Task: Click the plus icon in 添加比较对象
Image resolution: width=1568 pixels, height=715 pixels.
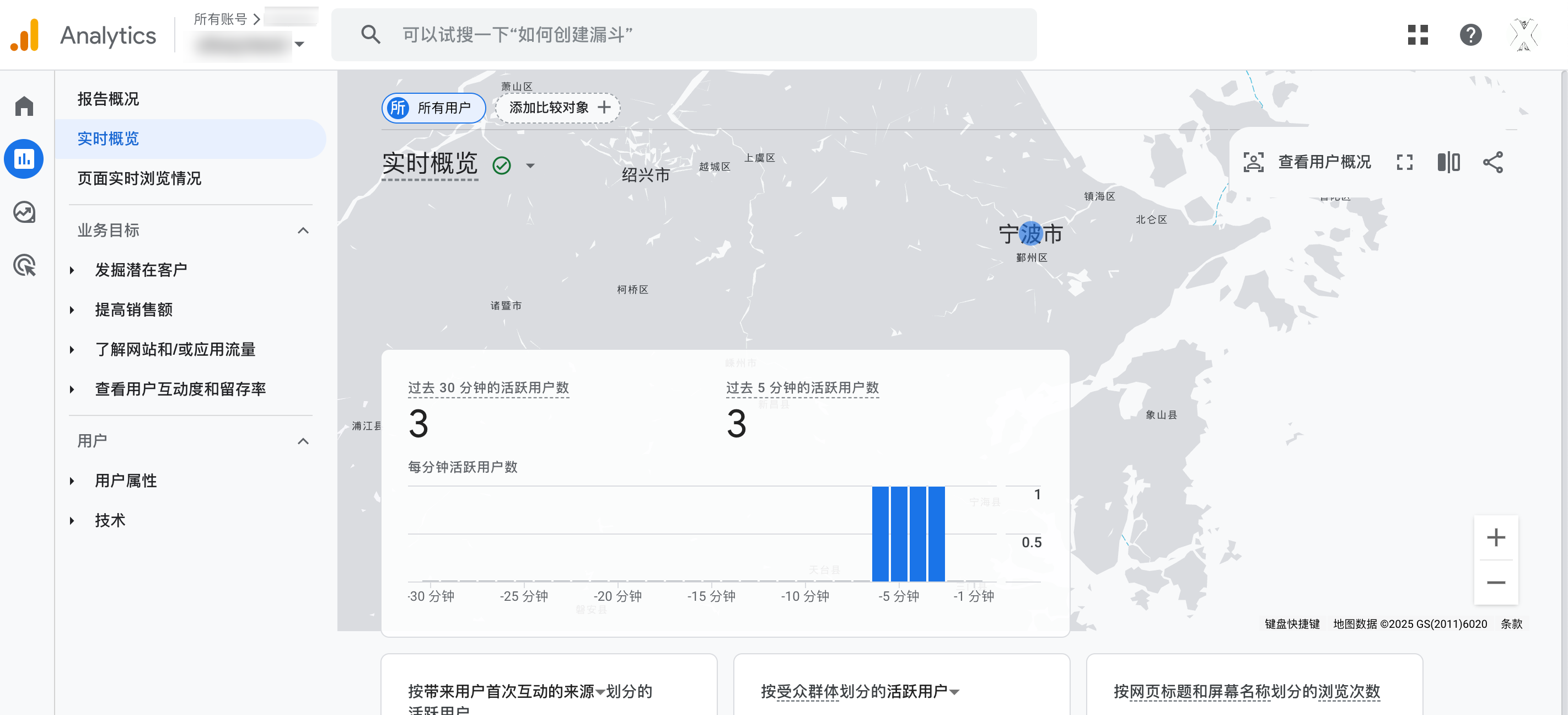Action: [604, 108]
